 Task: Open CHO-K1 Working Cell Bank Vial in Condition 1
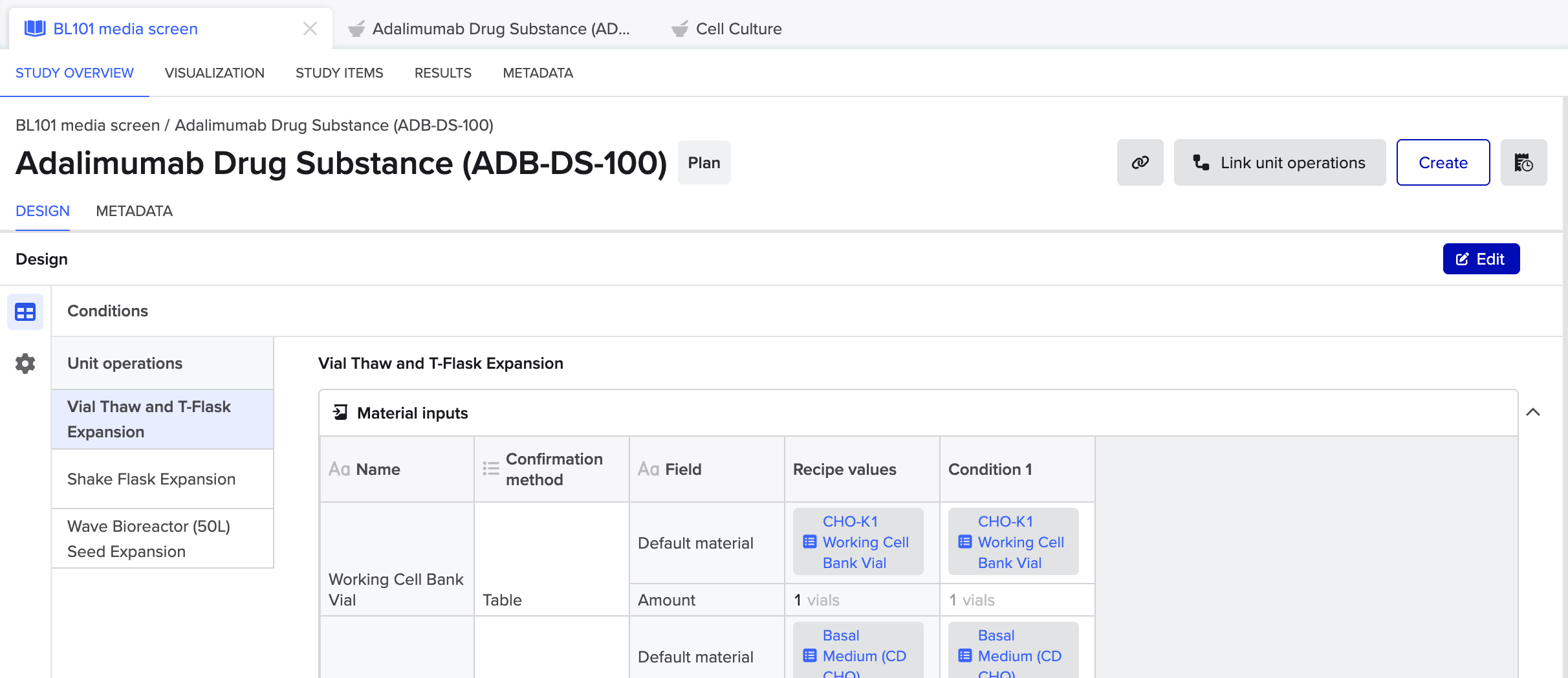pos(1021,542)
